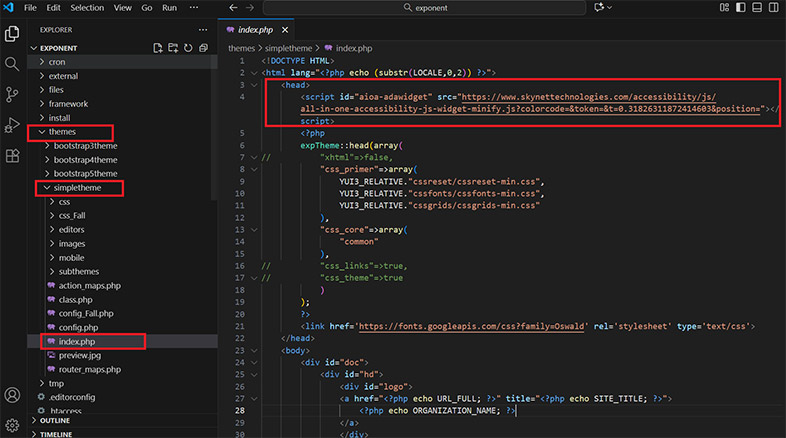Toggle the primary side bar
Viewport: 786px width, 438px height.
click(741, 8)
